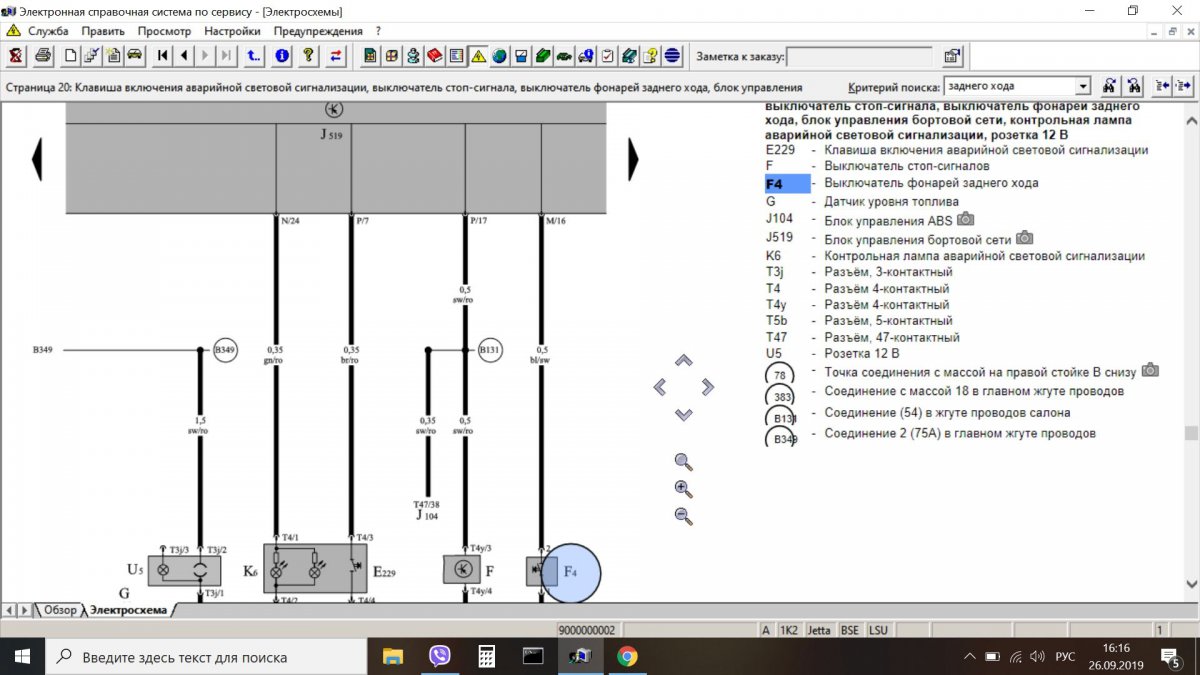Image resolution: width=1200 pixels, height=675 pixels.
Task: Go to next diagram page with right black arrow
Action: [x=632, y=159]
